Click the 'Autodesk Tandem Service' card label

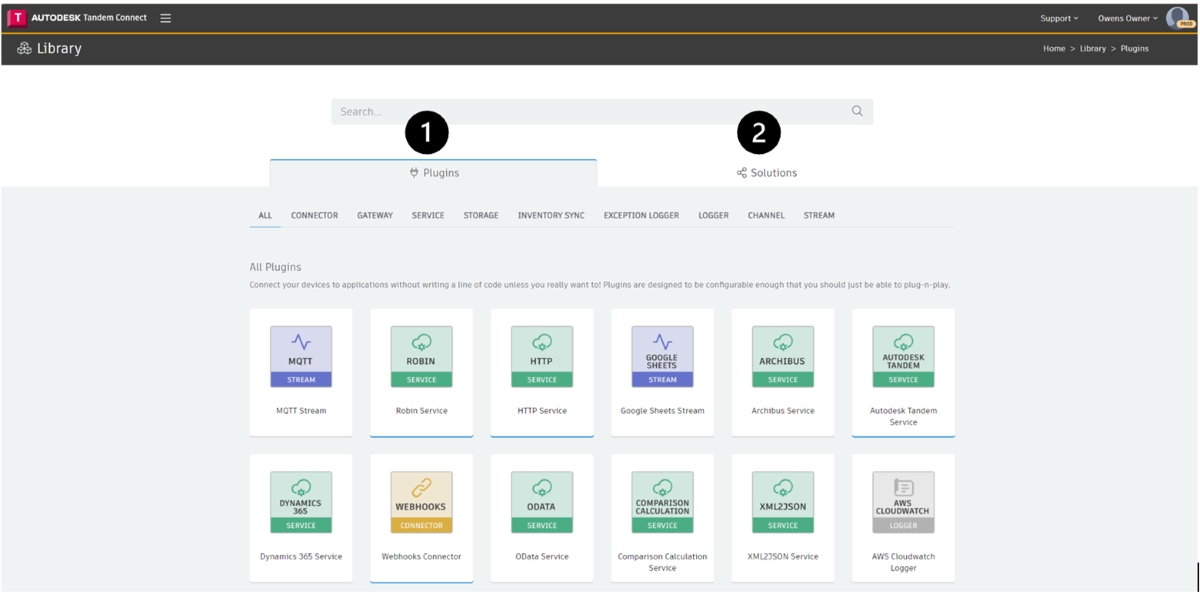(903, 416)
